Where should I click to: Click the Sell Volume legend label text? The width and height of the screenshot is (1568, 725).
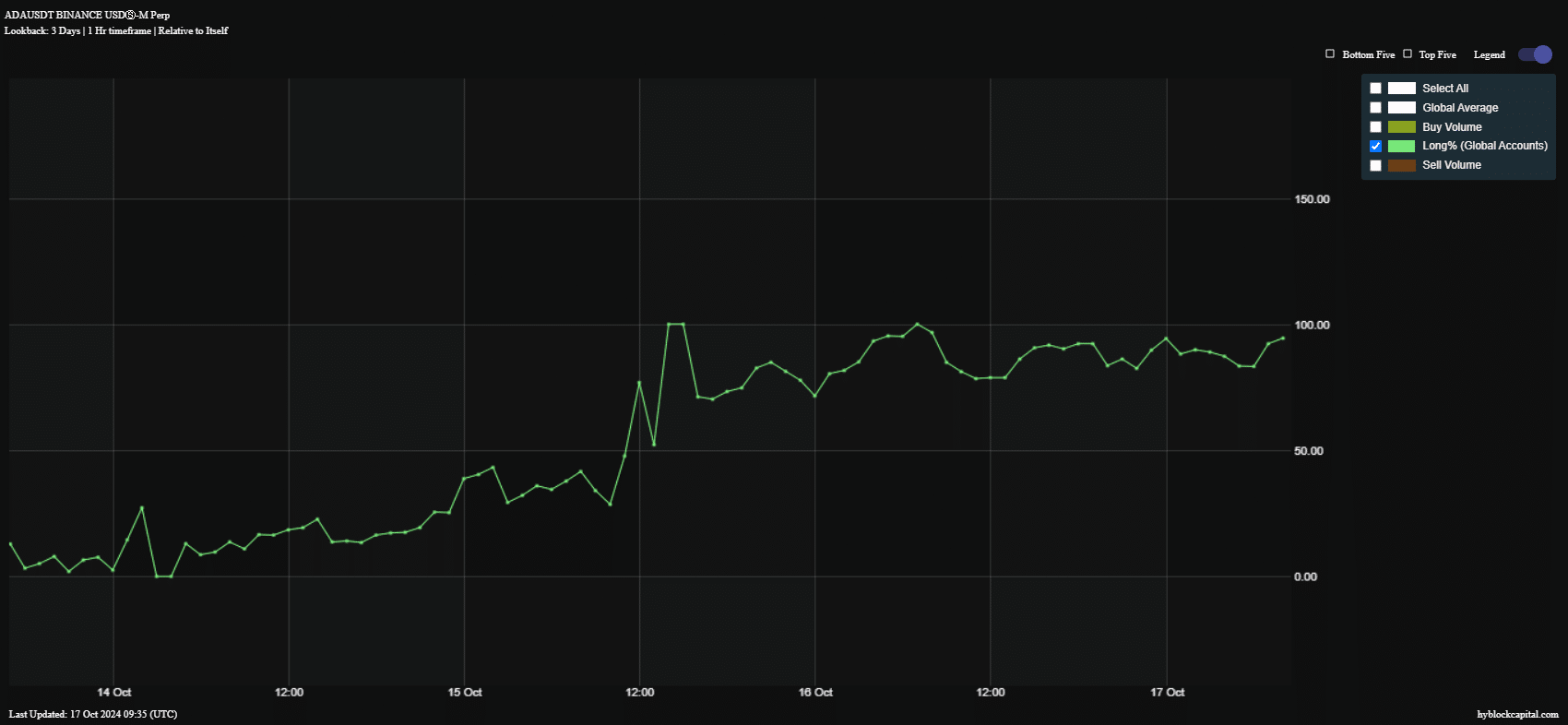pos(1451,165)
